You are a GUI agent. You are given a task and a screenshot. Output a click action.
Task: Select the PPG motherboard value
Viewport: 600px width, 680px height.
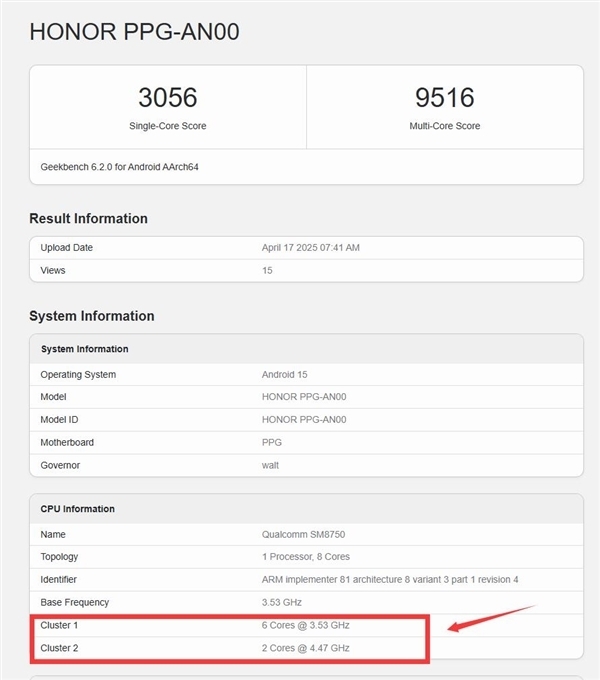[x=272, y=442]
